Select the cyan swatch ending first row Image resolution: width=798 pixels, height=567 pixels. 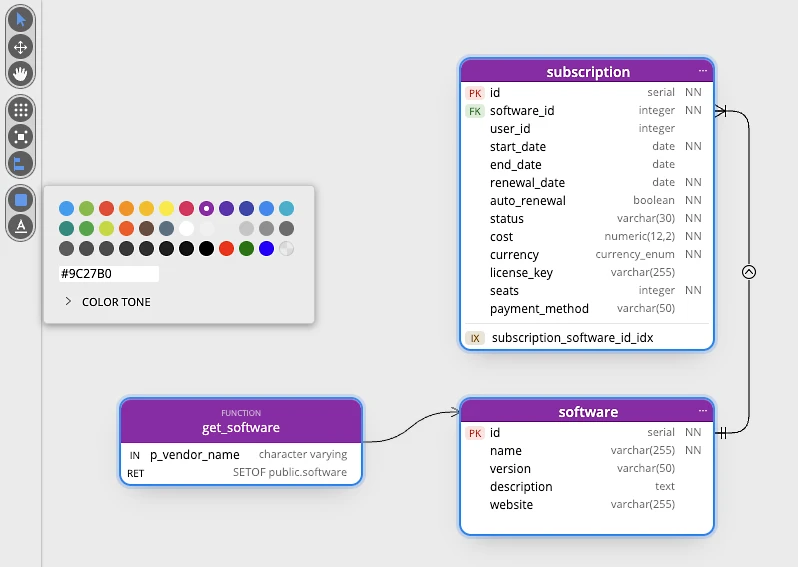287,208
